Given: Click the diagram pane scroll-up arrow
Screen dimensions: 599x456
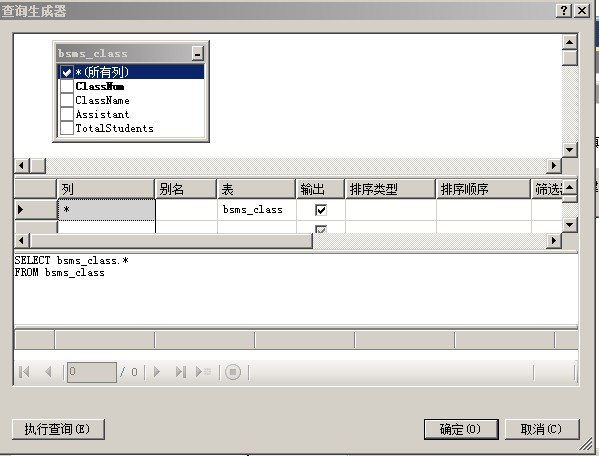Looking at the screenshot, I should tap(570, 42).
